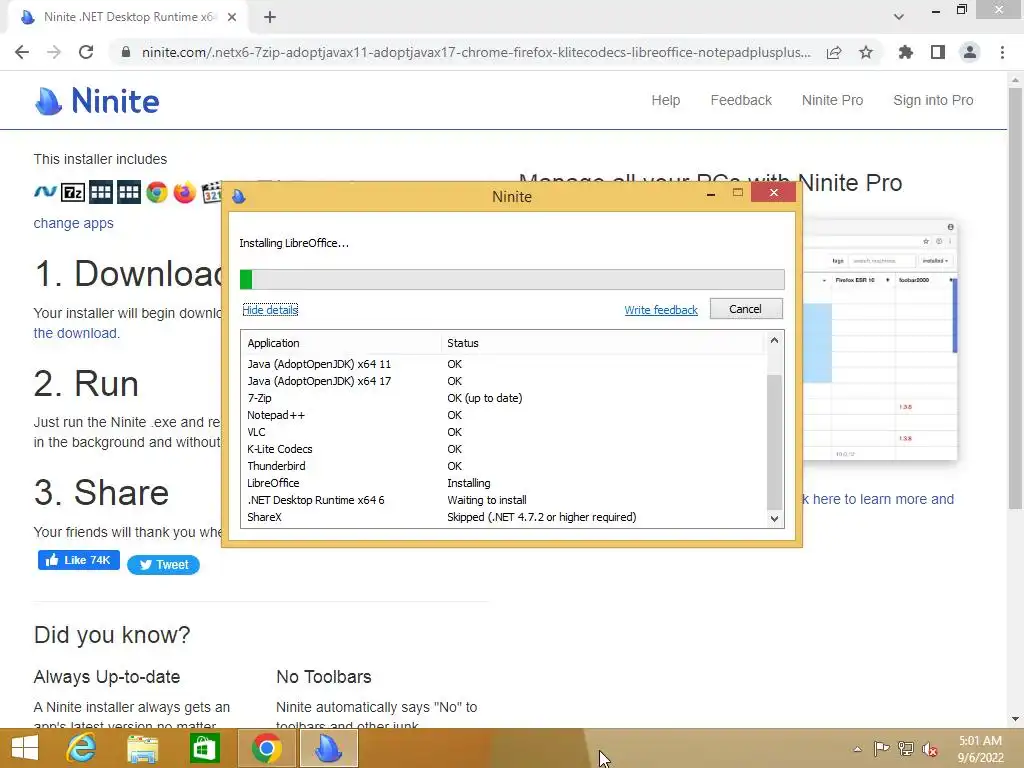The height and width of the screenshot is (768, 1024).
Task: Select the Thunderbird row
Action: point(503,466)
